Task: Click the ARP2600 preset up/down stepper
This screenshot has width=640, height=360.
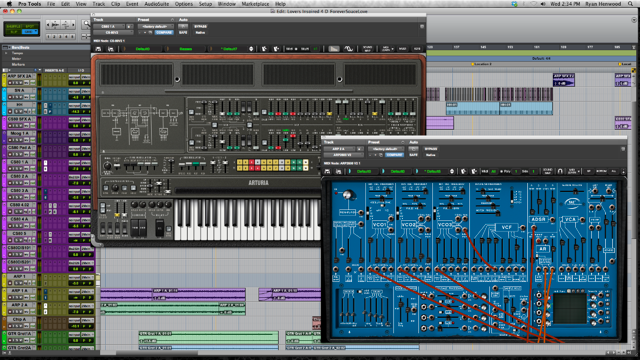Action: point(452,171)
